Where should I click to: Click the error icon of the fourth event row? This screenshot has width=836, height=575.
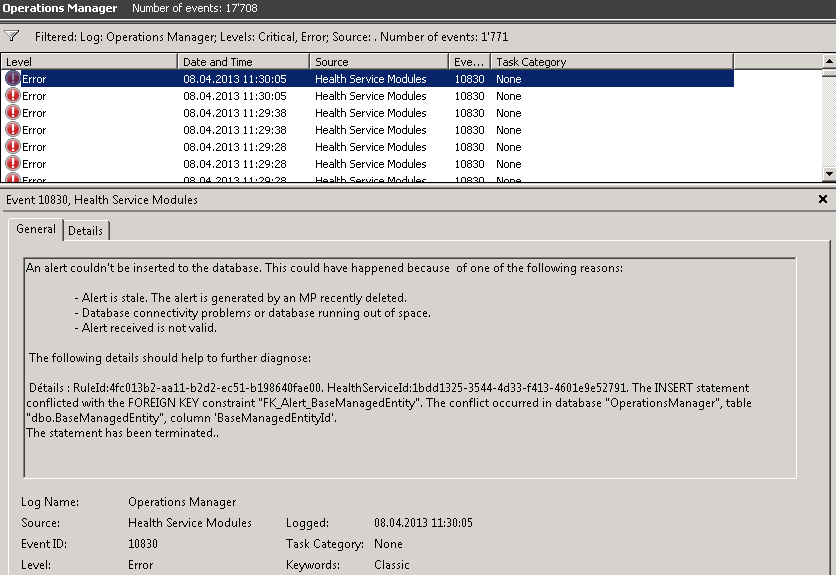click(x=13, y=130)
